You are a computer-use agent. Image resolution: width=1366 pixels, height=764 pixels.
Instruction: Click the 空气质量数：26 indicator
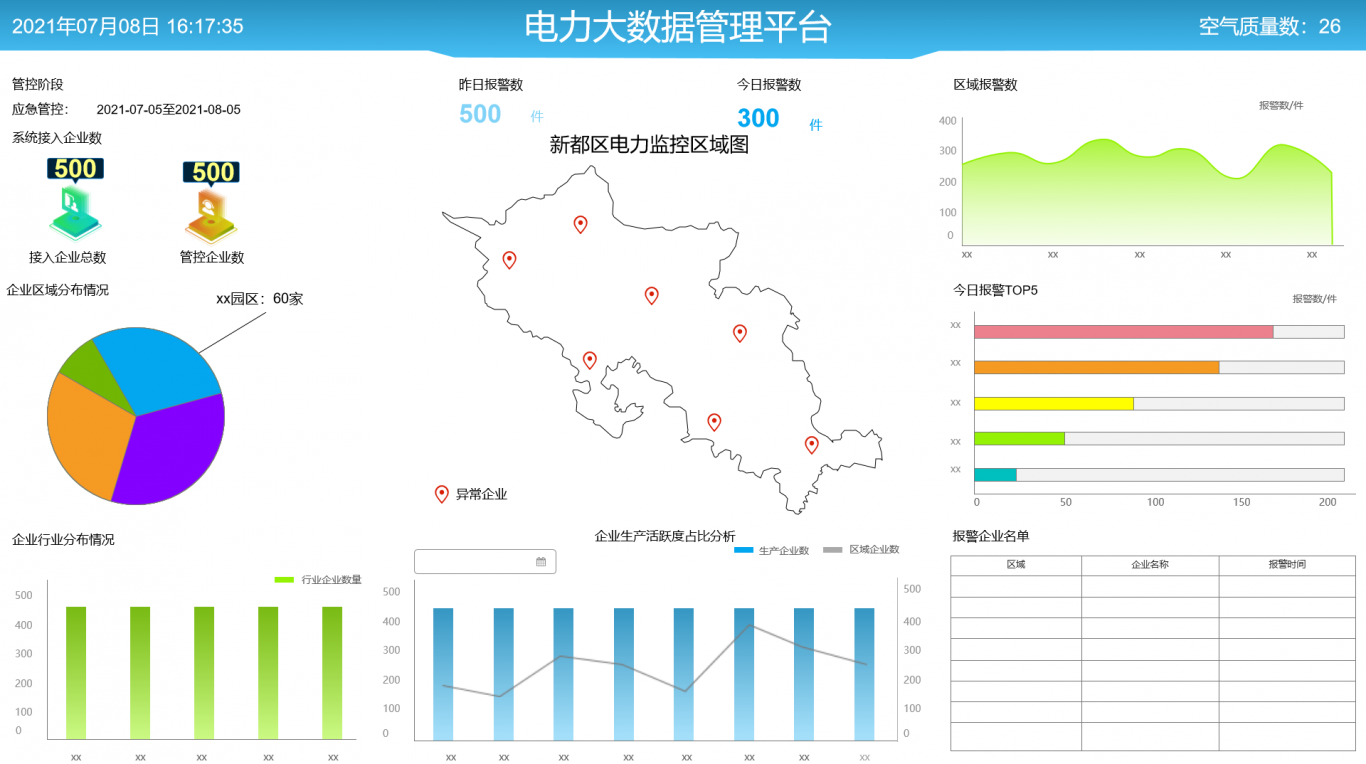[1270, 27]
